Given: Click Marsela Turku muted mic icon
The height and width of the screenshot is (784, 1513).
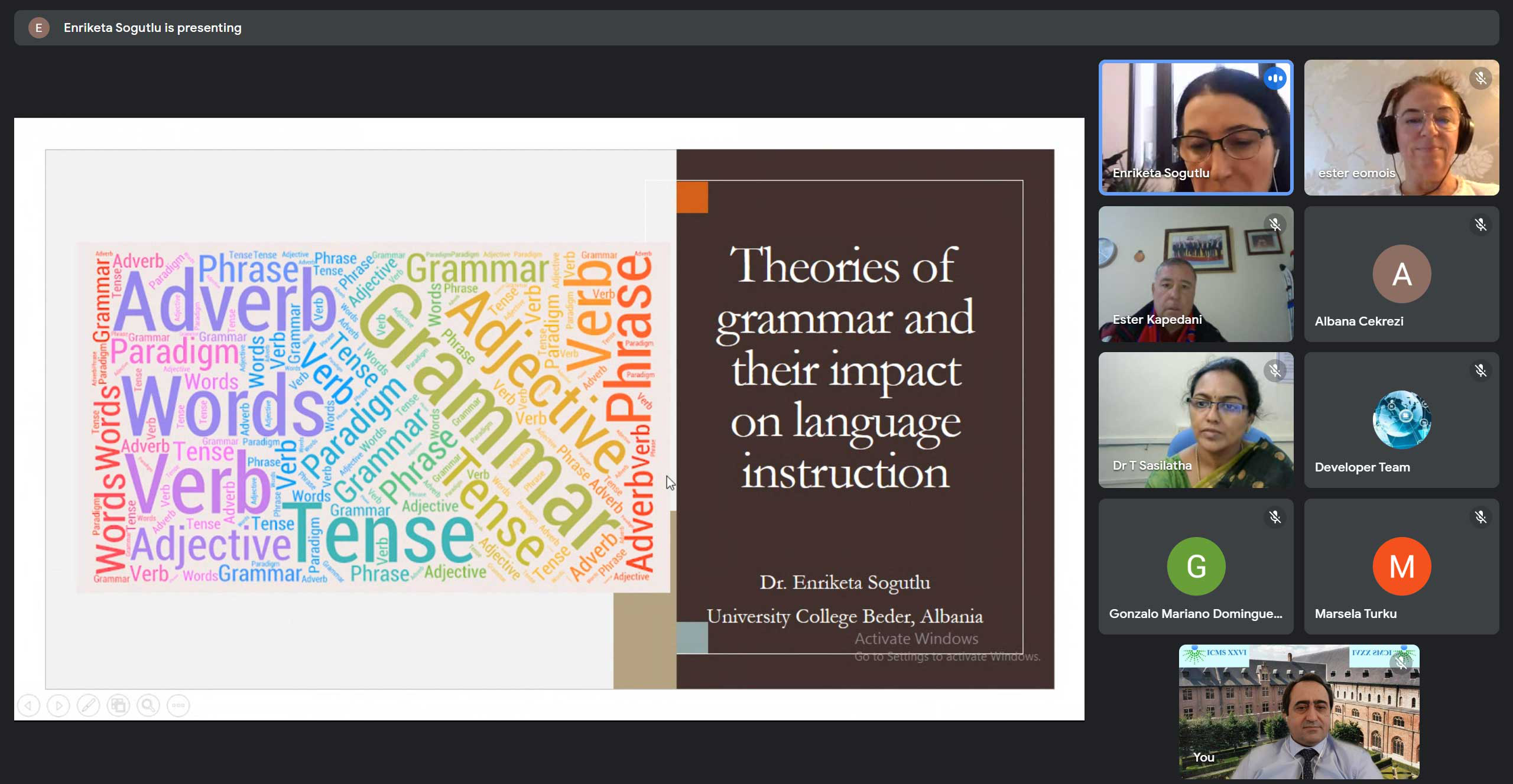Looking at the screenshot, I should pyautogui.click(x=1480, y=517).
